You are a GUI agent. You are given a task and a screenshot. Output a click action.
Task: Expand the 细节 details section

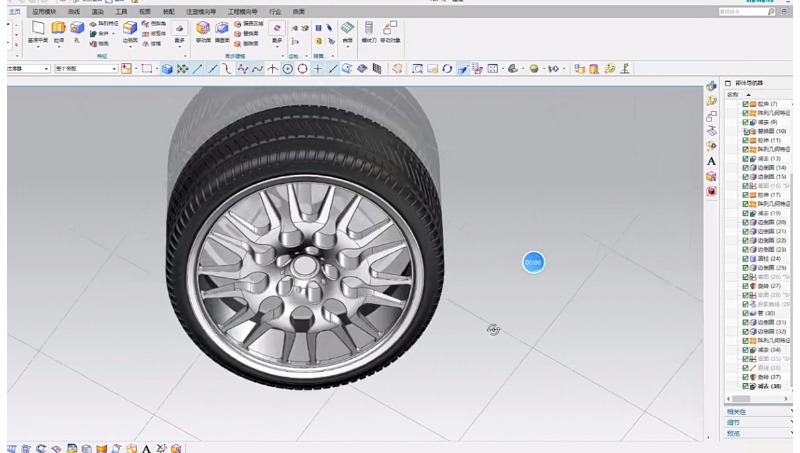click(733, 422)
